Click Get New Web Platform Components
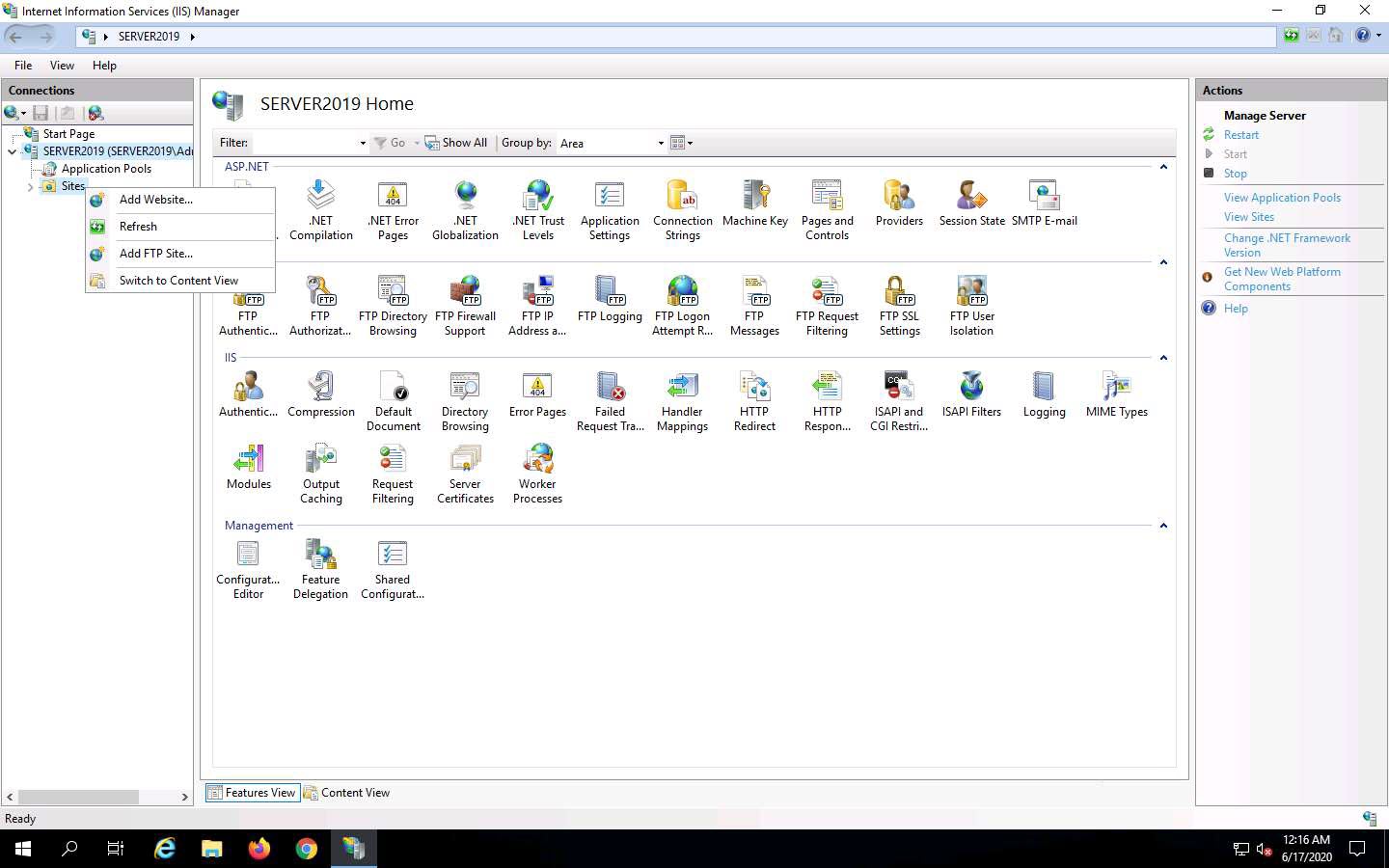Viewport: 1389px width, 868px height. click(1282, 279)
